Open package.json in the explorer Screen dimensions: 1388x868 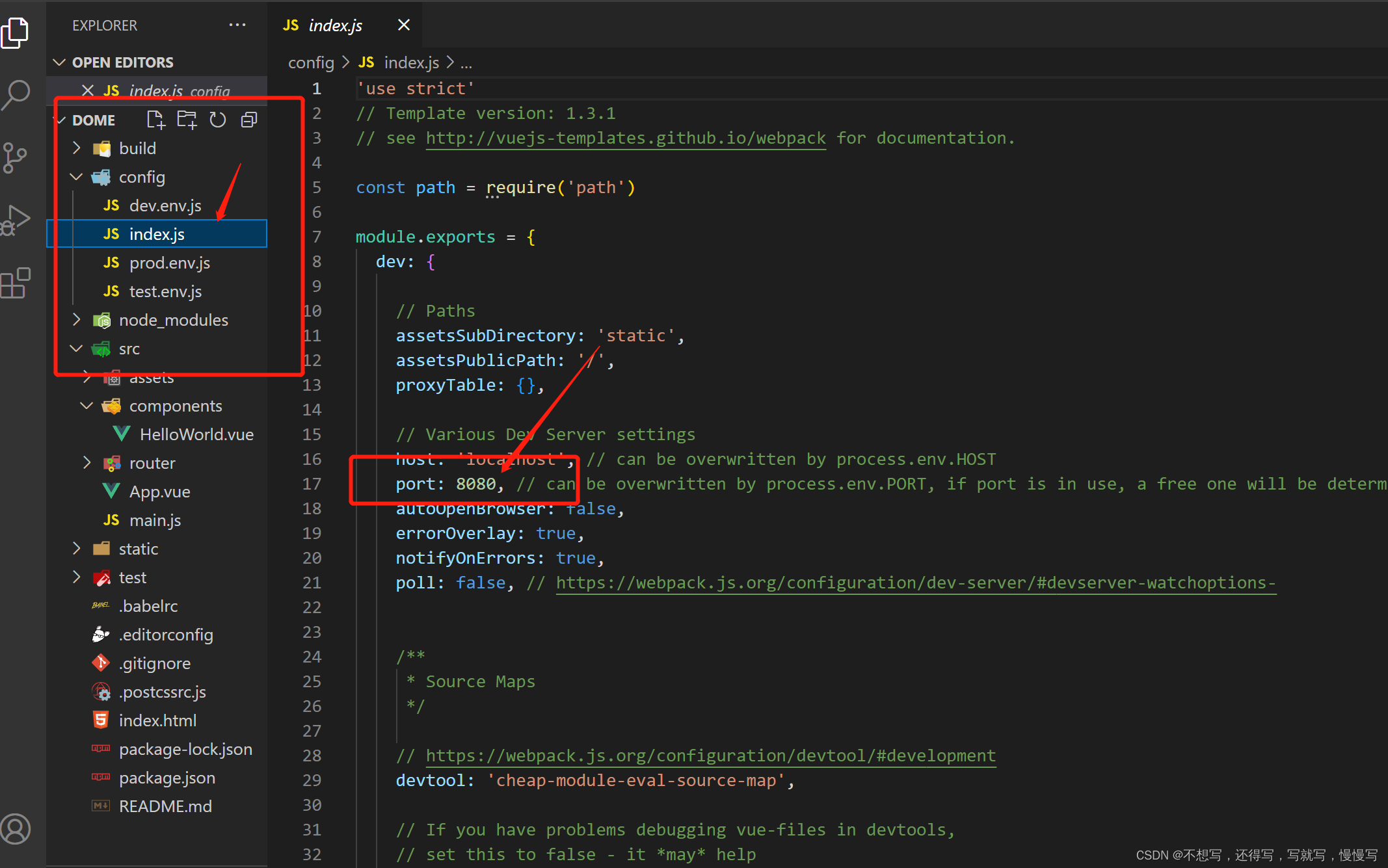click(167, 778)
